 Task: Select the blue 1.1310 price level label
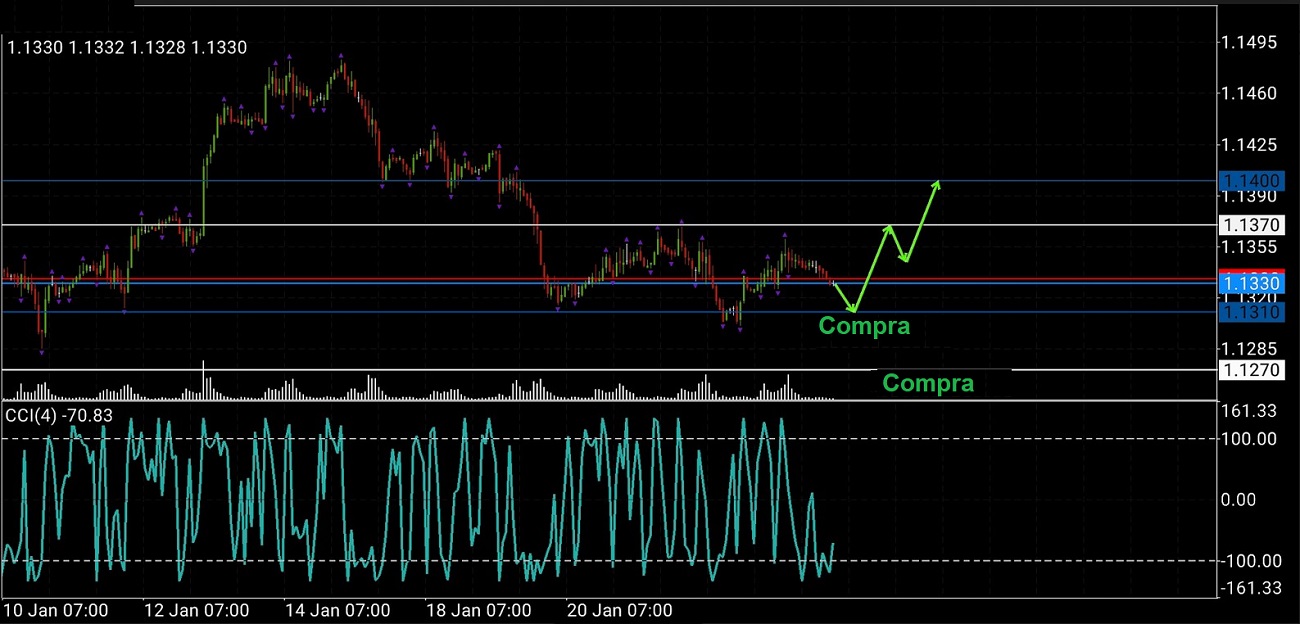pyautogui.click(x=1250, y=312)
